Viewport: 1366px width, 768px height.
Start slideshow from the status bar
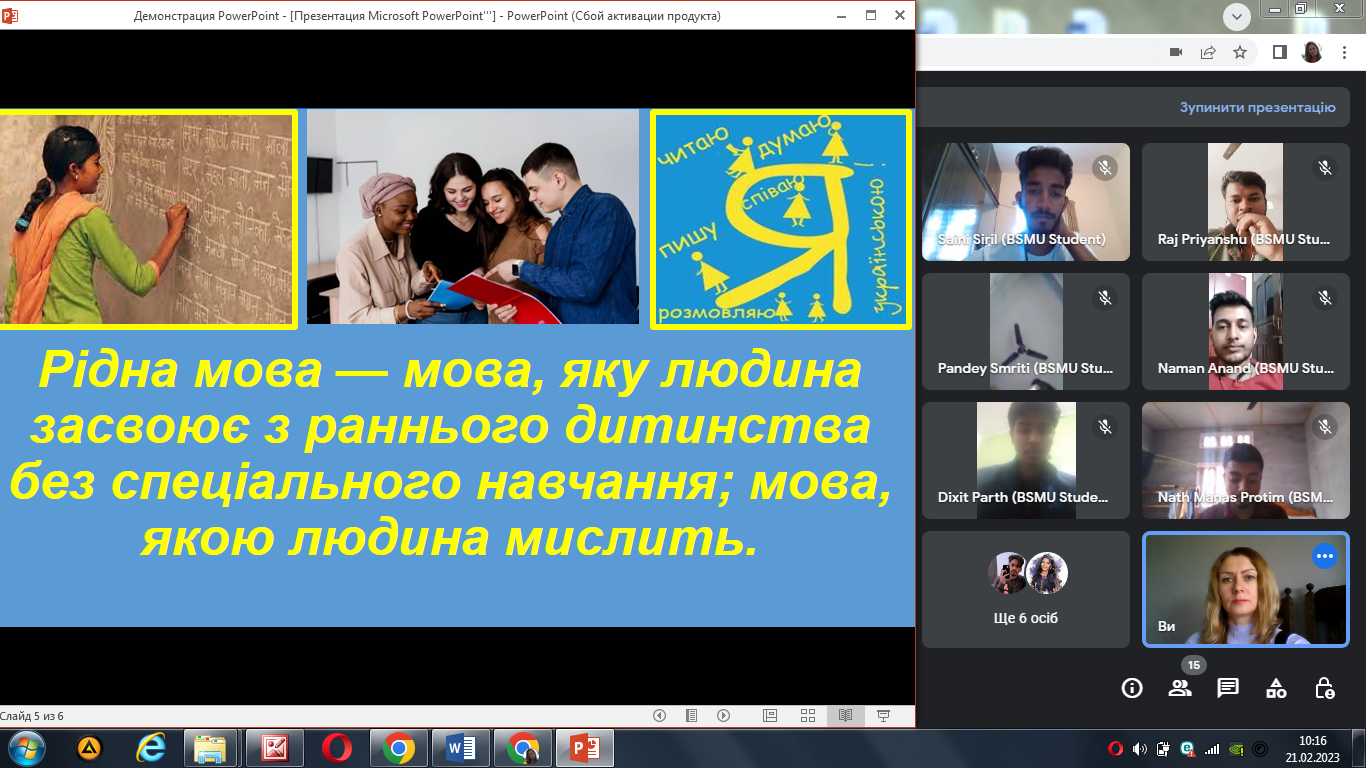tap(883, 716)
